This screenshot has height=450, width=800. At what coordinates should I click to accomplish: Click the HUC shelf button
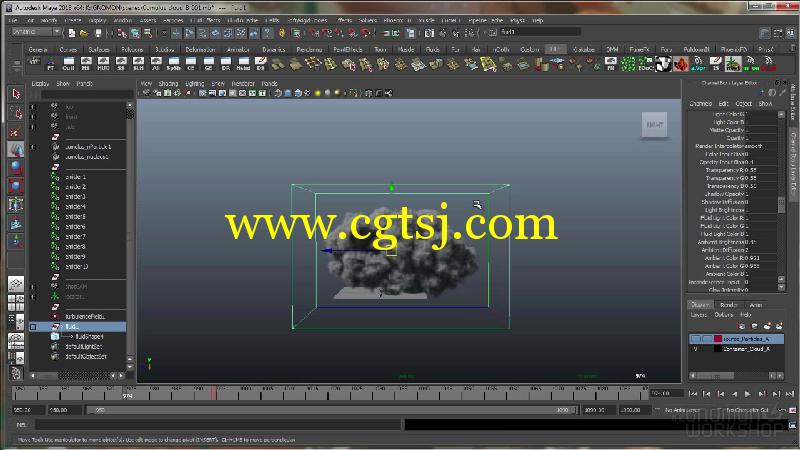pyautogui.click(x=103, y=64)
